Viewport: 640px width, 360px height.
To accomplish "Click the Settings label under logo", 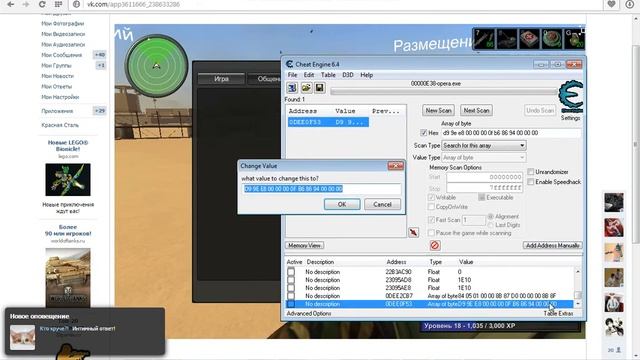I will point(570,118).
